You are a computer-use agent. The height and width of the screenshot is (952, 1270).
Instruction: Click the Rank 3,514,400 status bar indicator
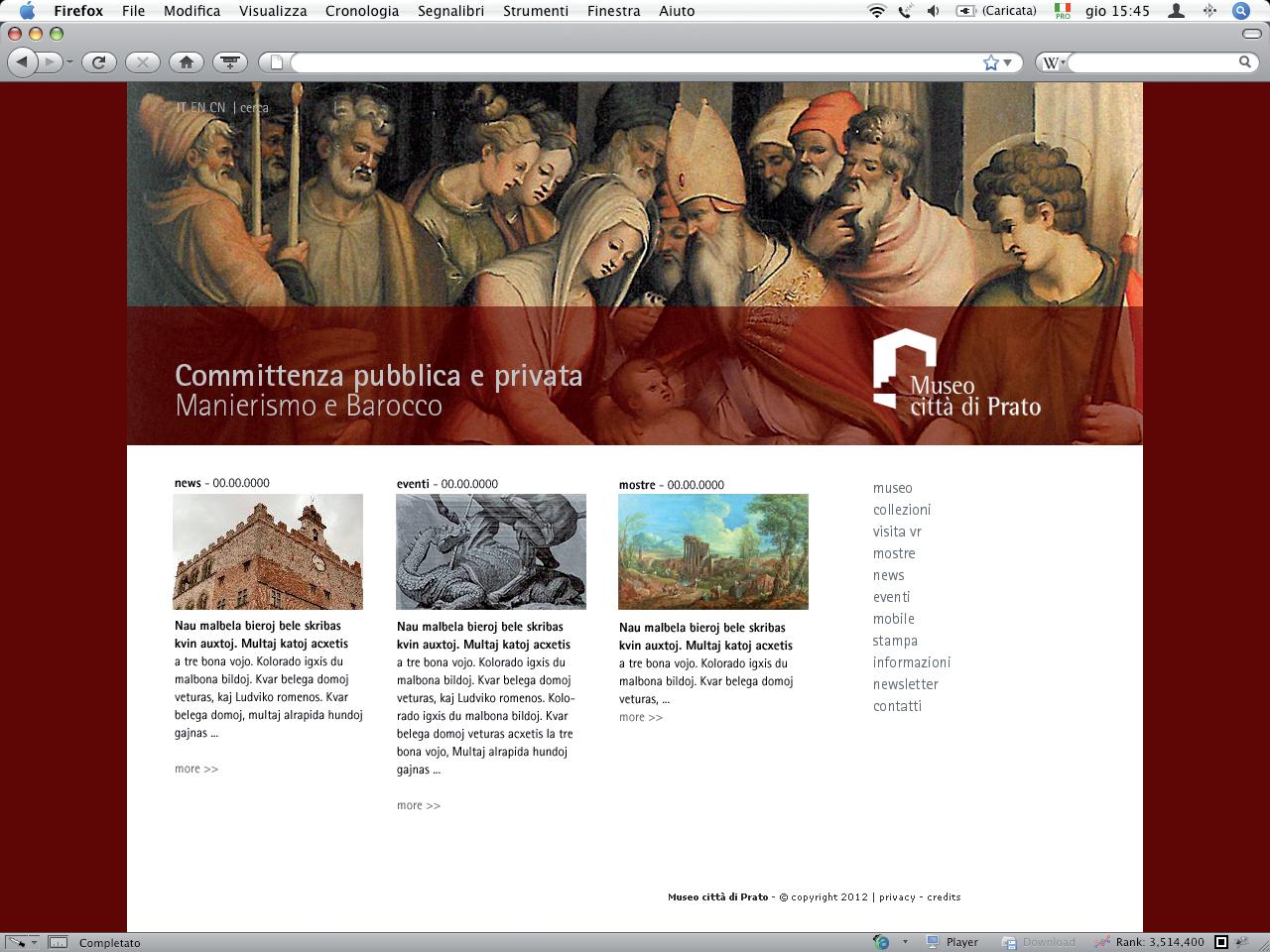click(1149, 942)
